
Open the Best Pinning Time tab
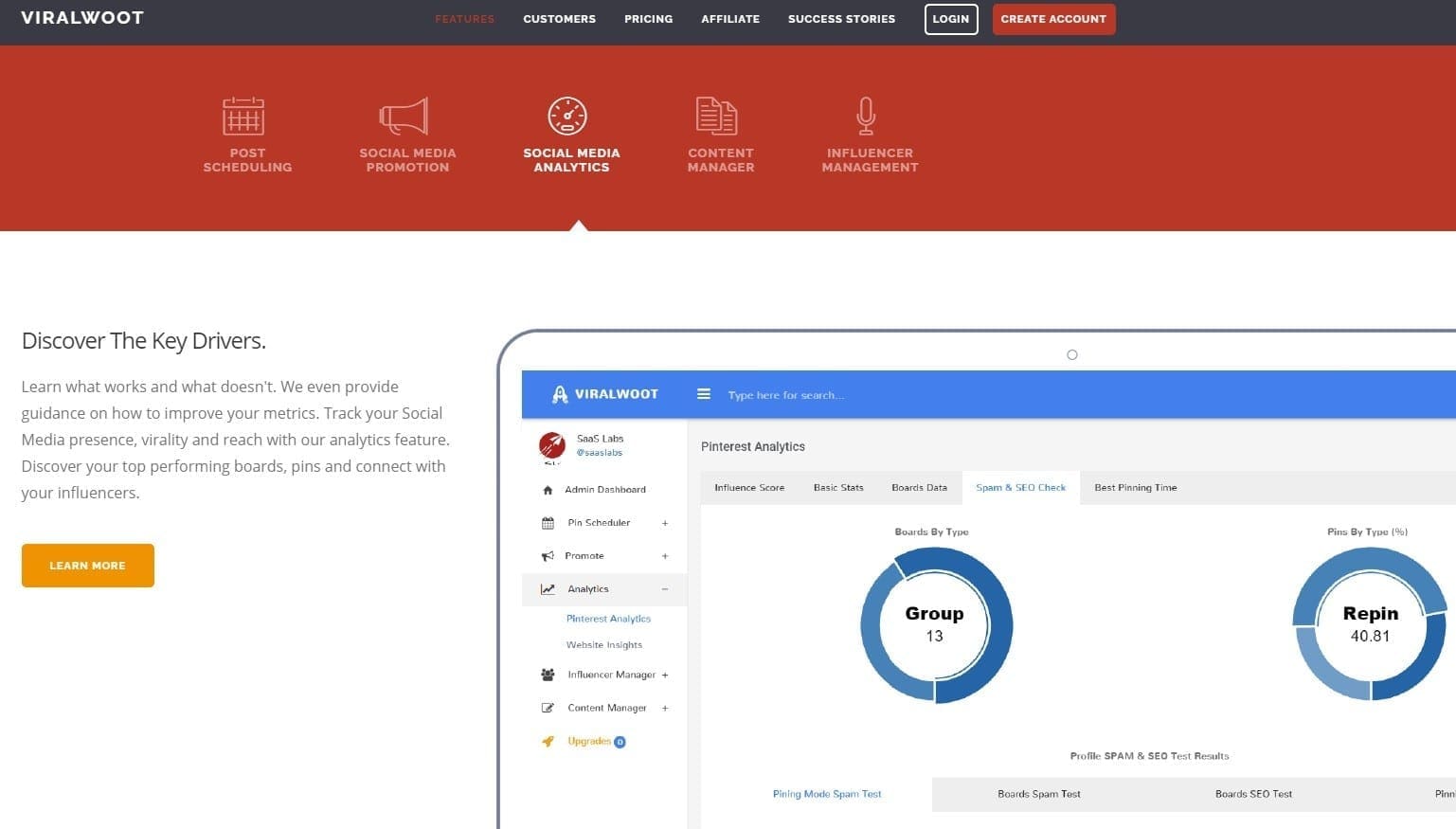click(x=1135, y=488)
